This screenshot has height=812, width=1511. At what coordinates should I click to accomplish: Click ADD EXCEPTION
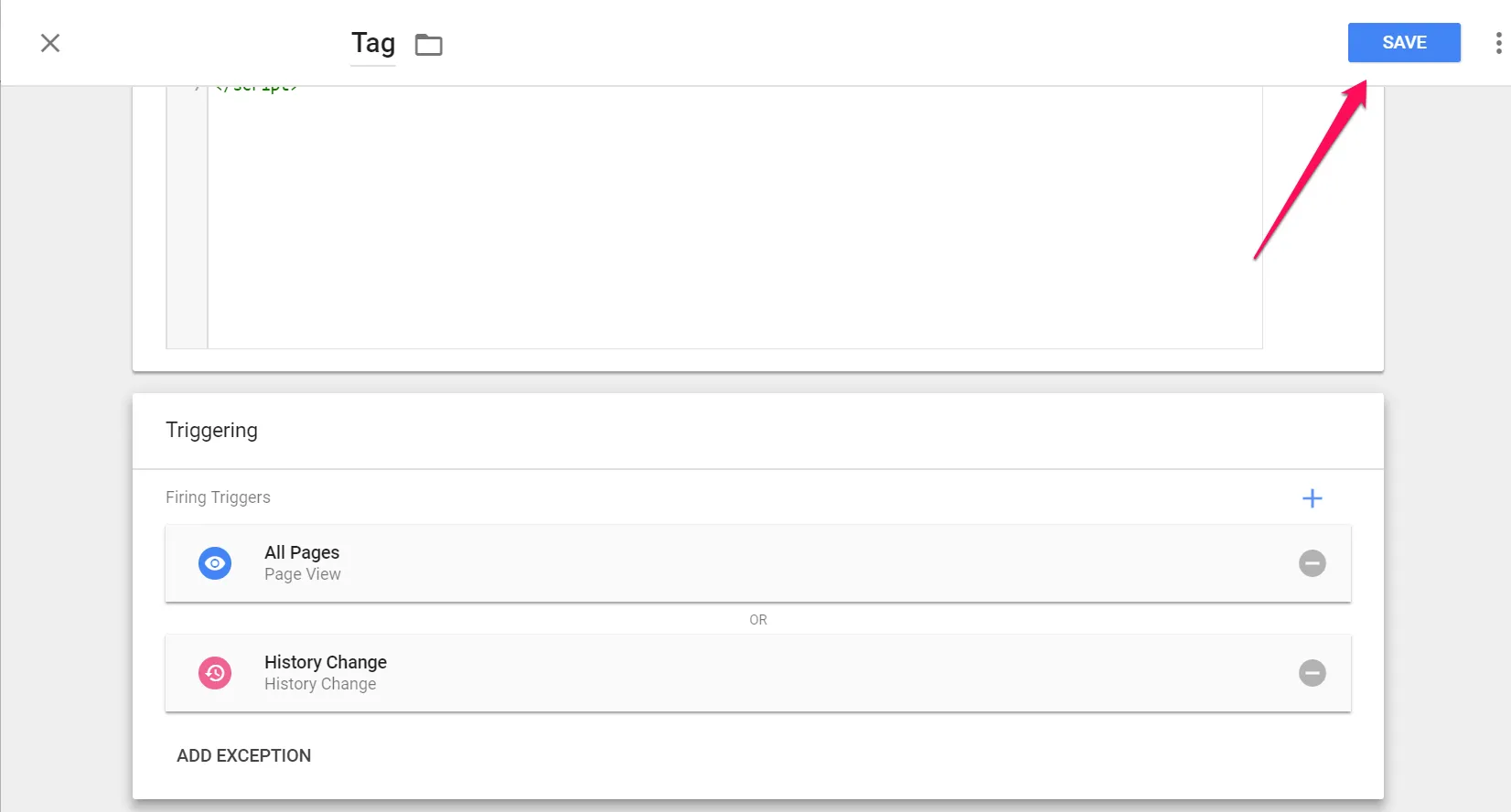[x=243, y=755]
